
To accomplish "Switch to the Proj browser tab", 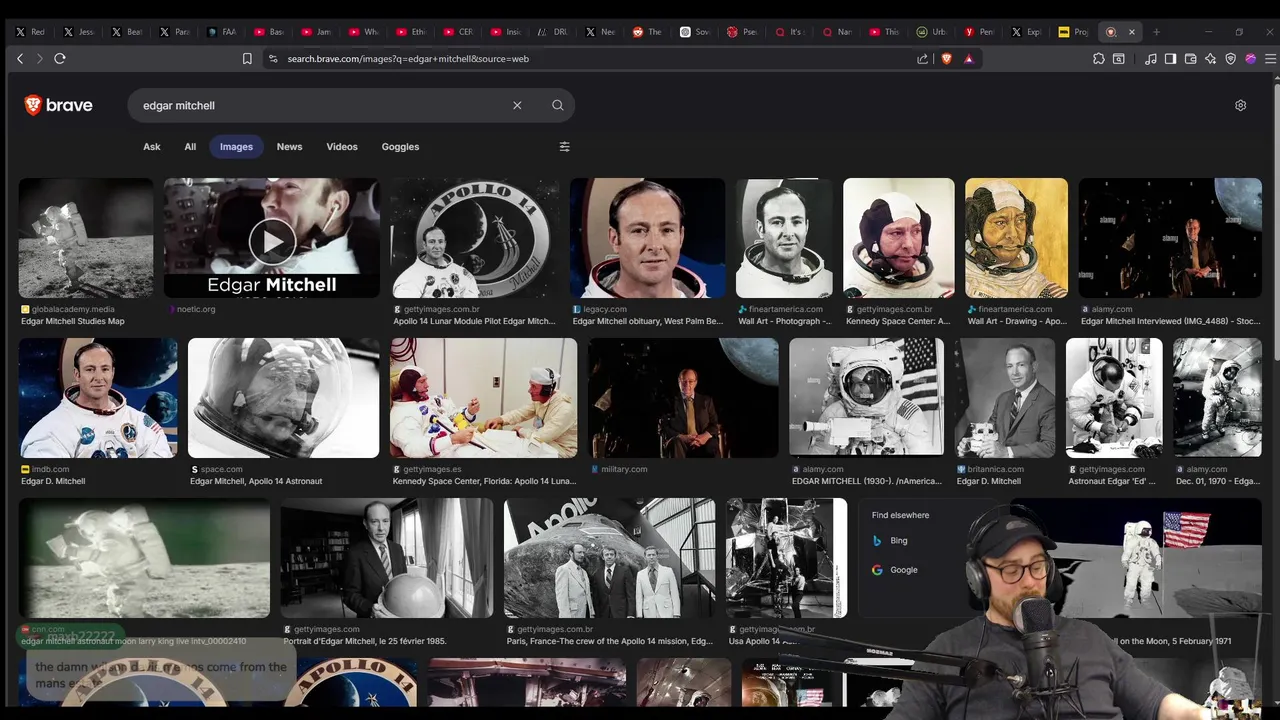I will click(x=1073, y=32).
